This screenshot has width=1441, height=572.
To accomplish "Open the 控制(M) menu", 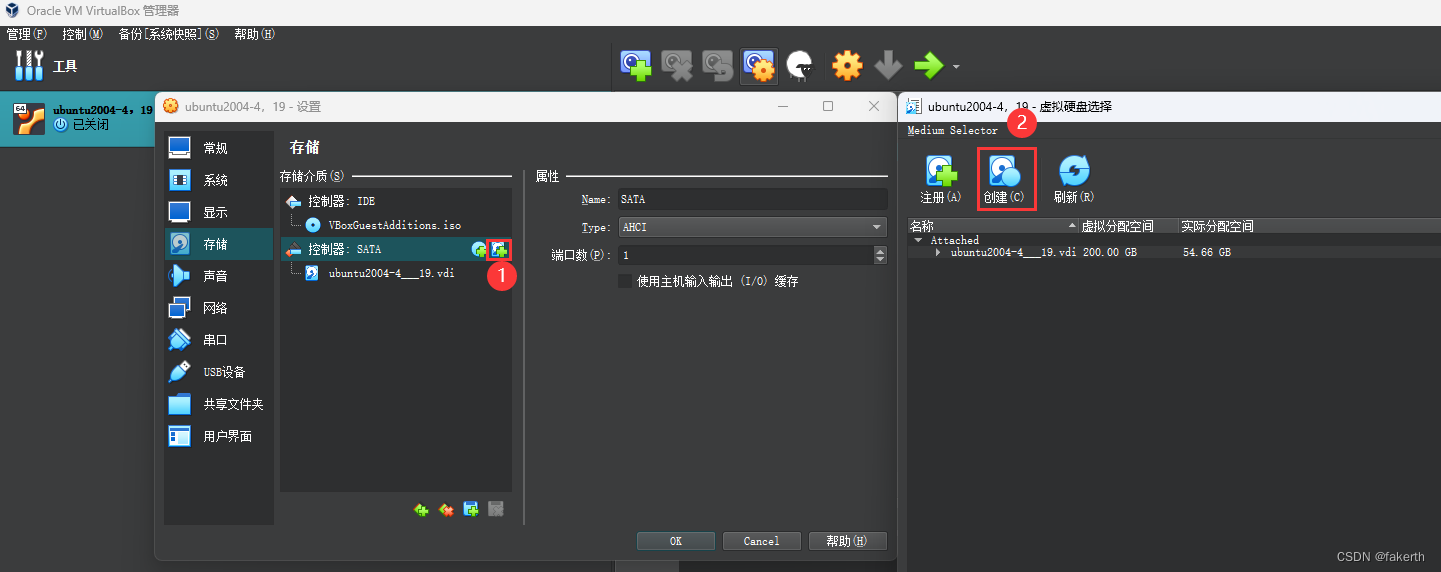I will [x=82, y=34].
